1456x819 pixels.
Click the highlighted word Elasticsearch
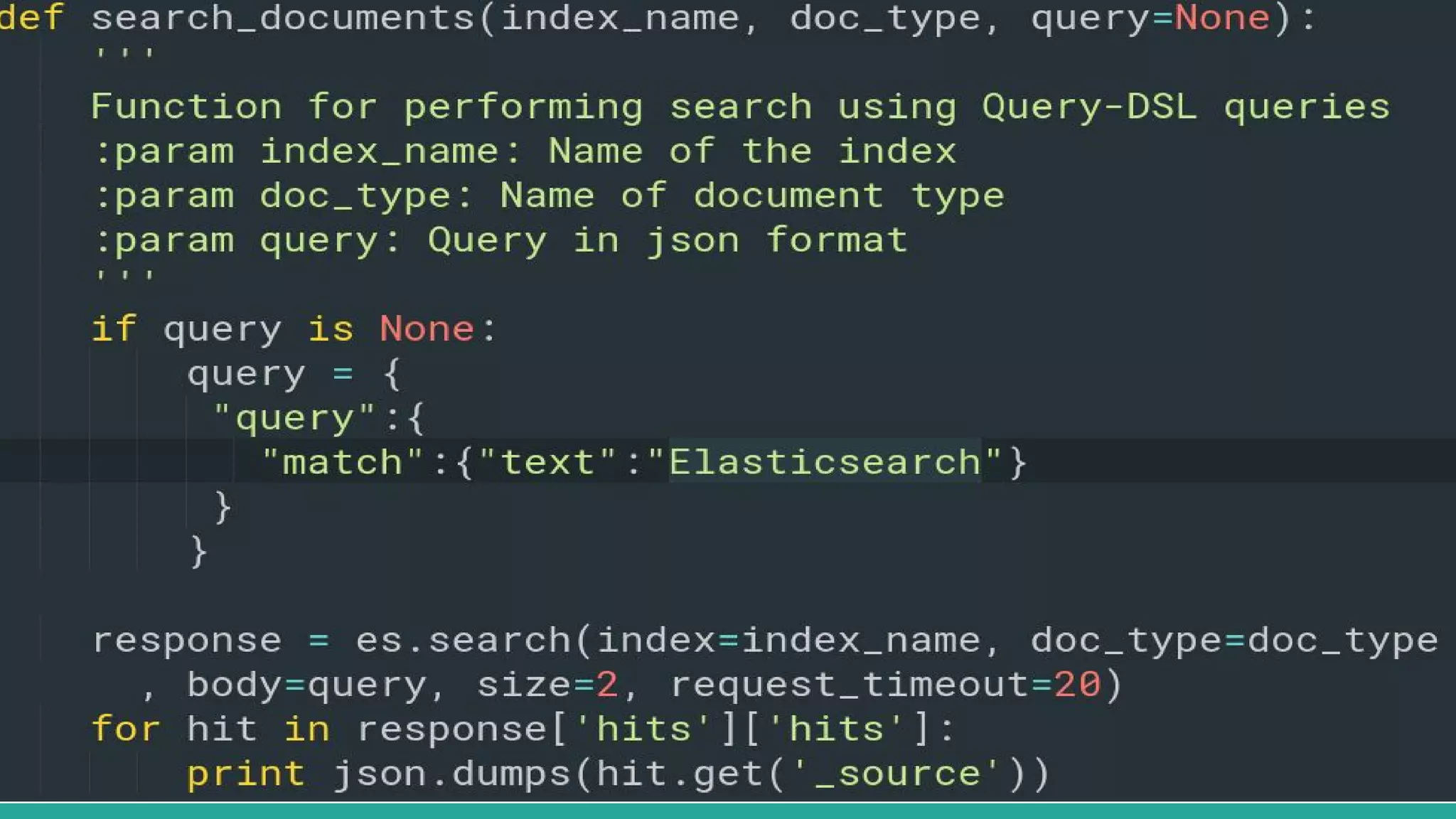(825, 463)
